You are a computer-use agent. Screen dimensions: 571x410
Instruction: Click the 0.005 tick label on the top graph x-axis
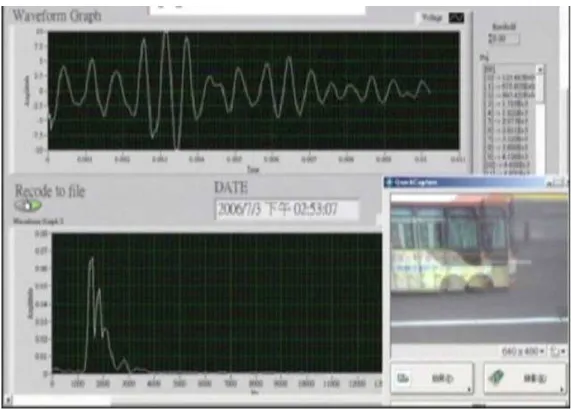(234, 159)
